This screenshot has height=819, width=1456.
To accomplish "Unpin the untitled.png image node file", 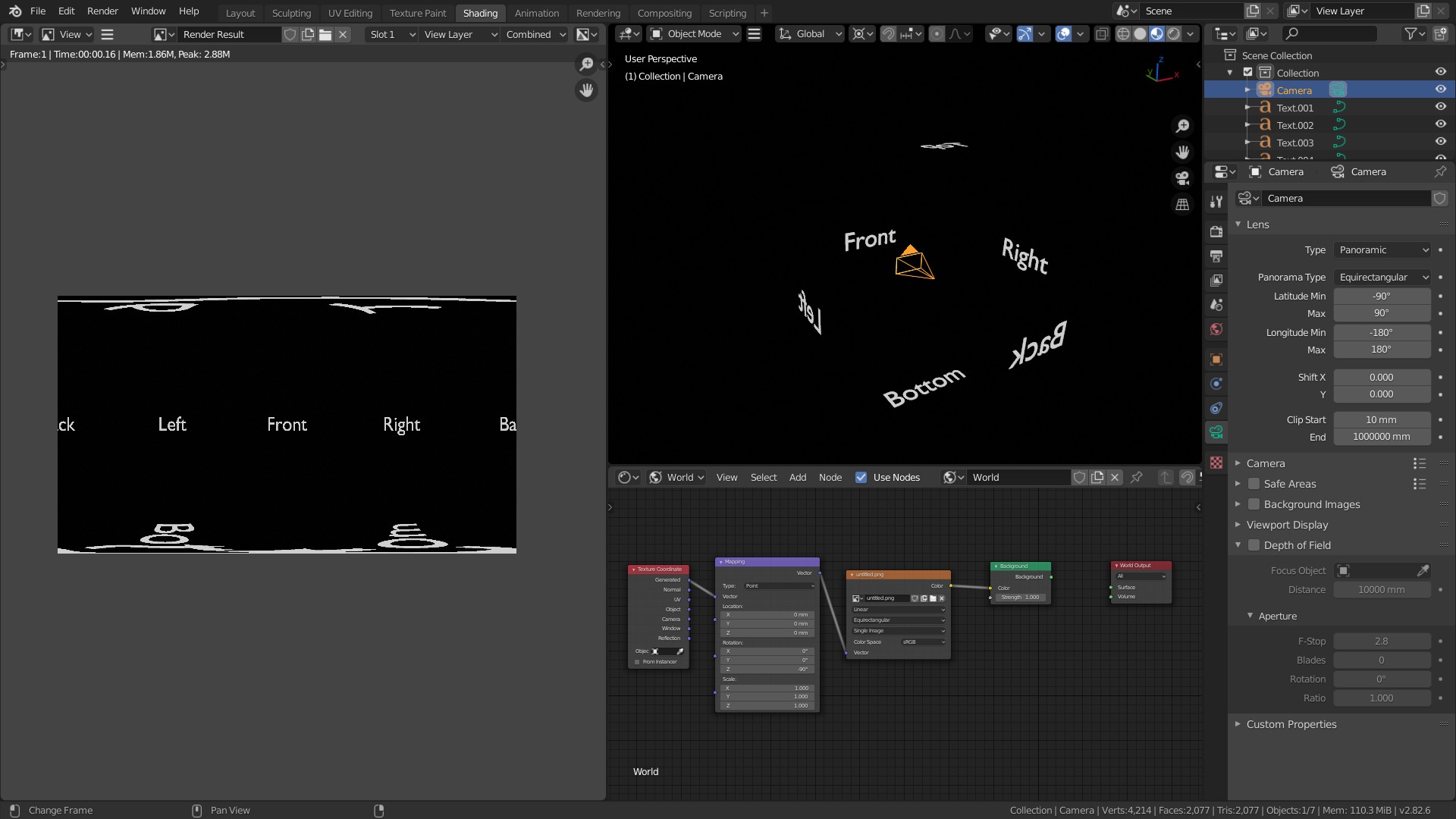I will point(942,598).
